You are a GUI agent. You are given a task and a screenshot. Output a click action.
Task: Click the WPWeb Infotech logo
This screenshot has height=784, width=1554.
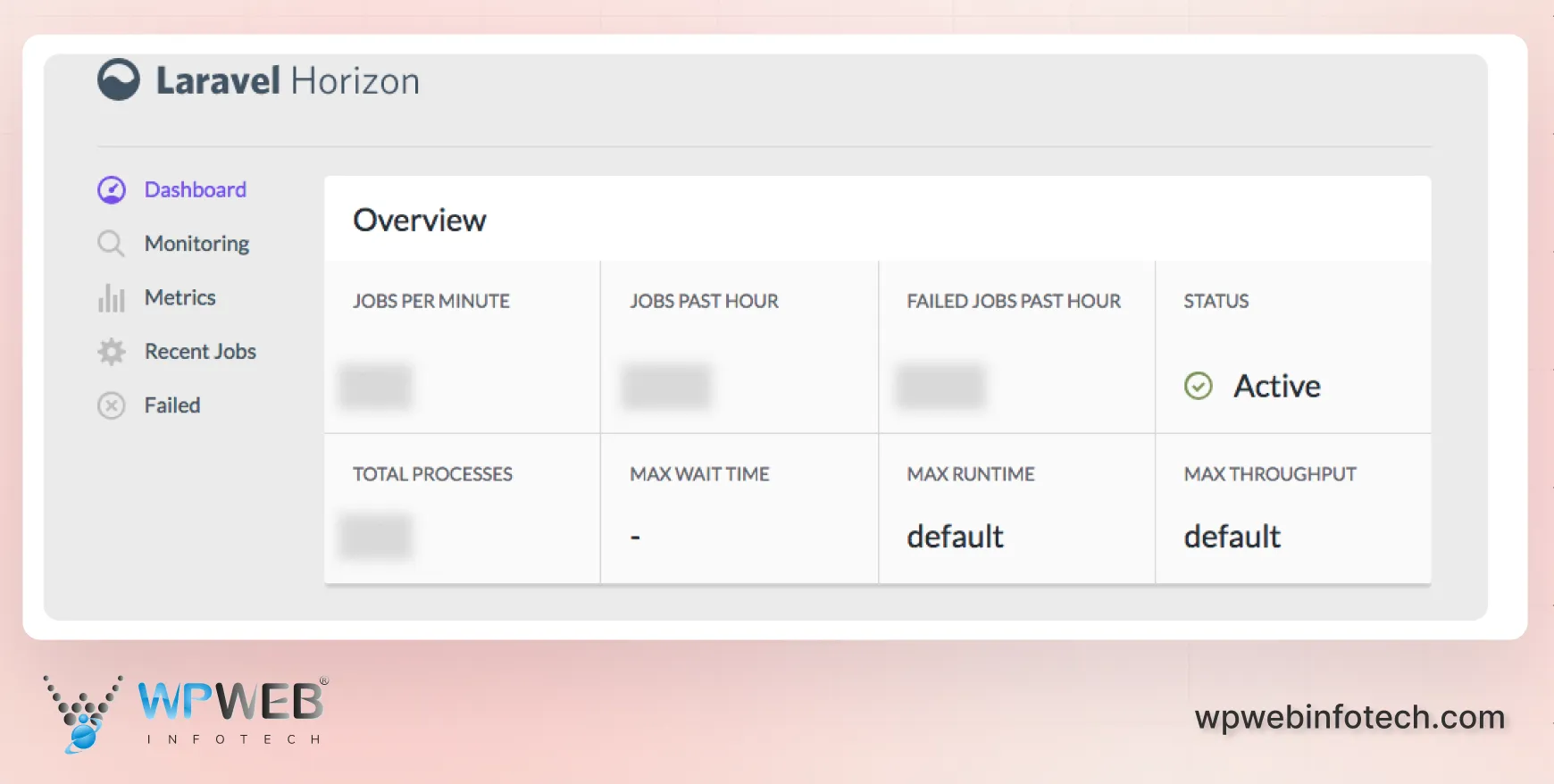[x=186, y=713]
